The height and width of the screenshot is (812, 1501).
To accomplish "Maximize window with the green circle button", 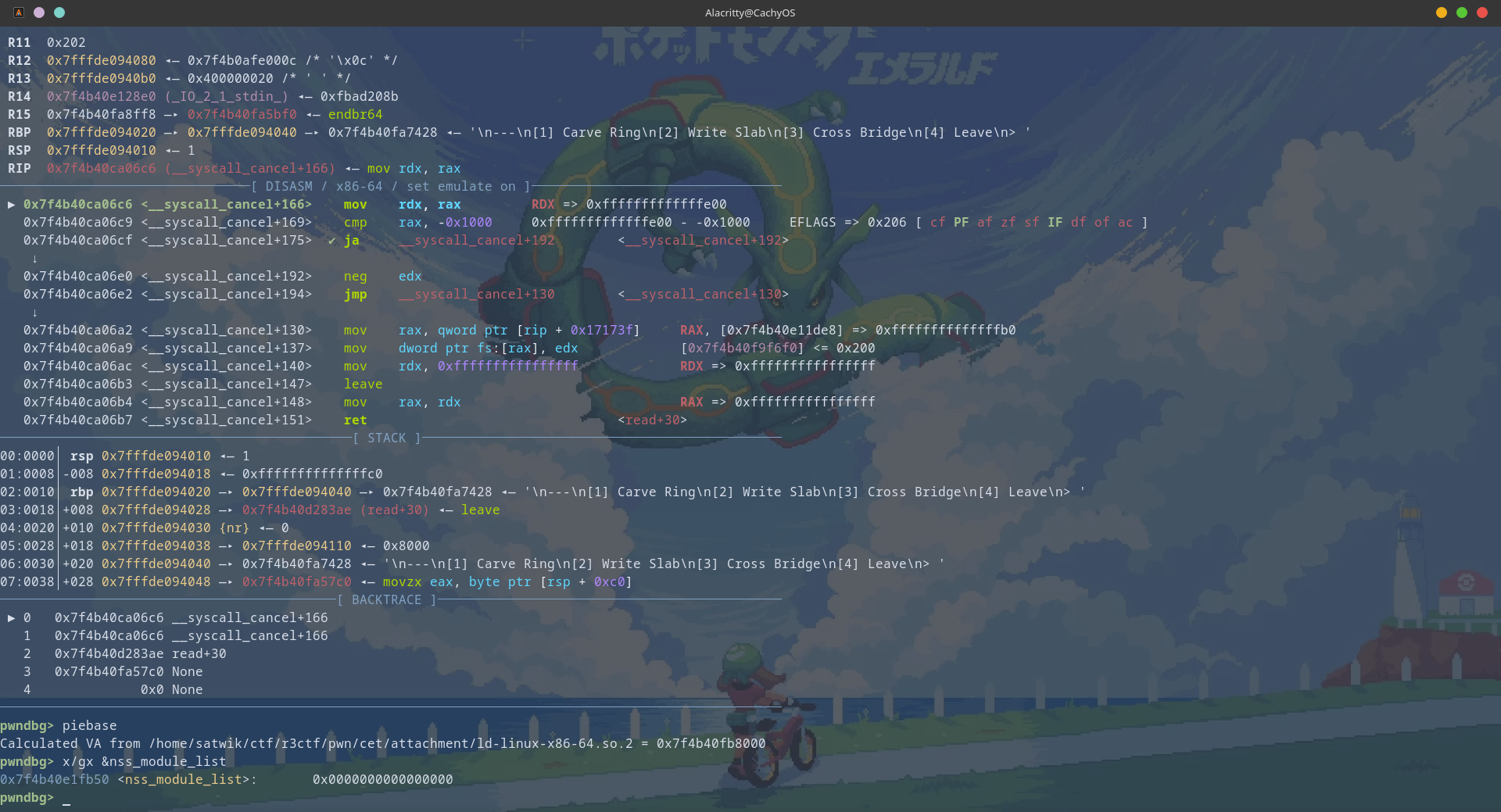I will [x=1462, y=13].
